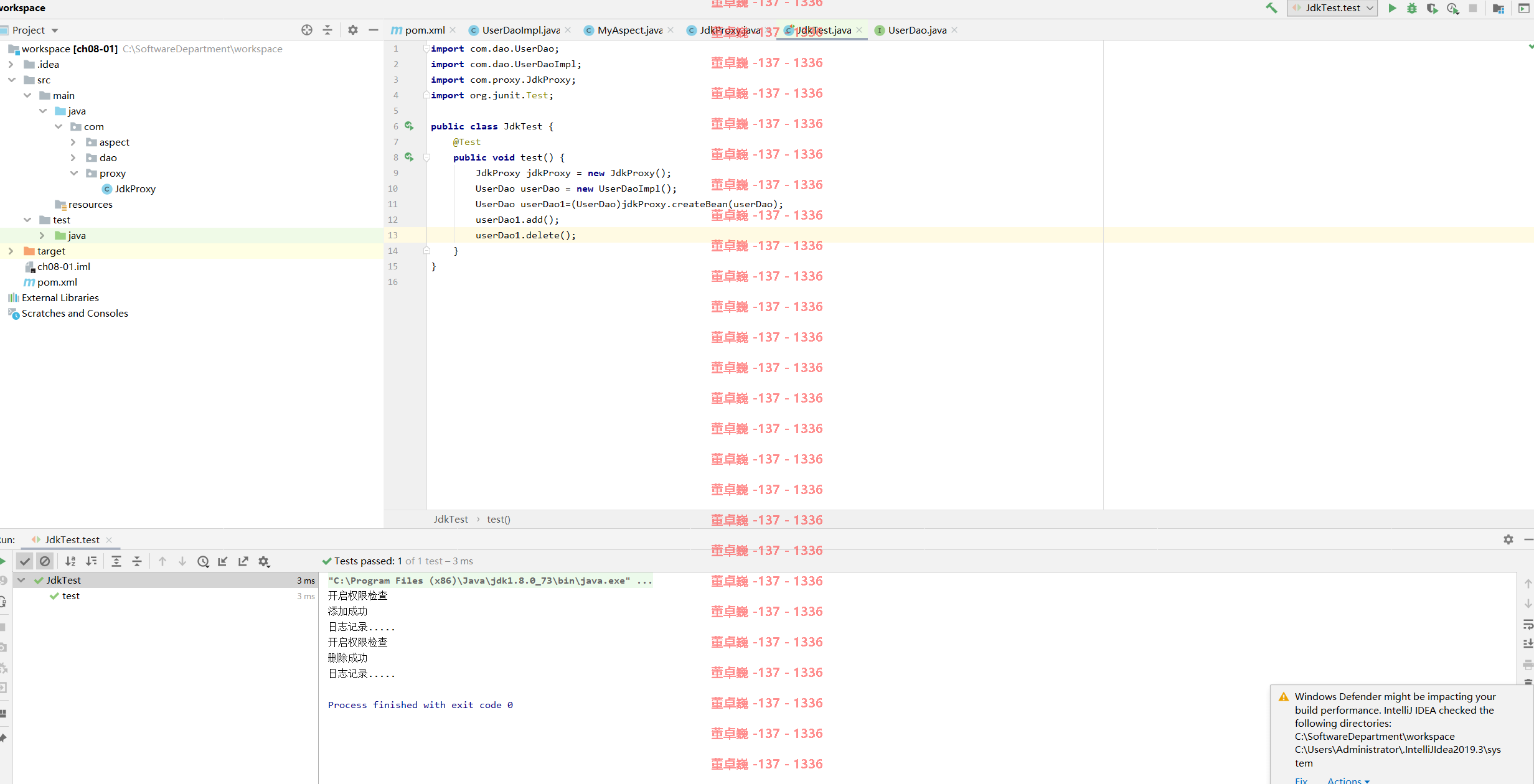This screenshot has height=784, width=1534.
Task: Click run gutter icon beside test() method
Action: (409, 157)
